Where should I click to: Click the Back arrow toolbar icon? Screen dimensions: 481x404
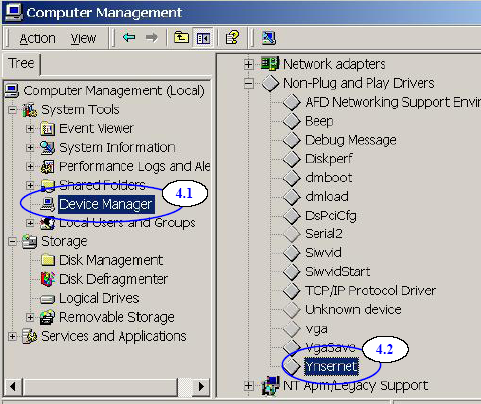coord(129,38)
